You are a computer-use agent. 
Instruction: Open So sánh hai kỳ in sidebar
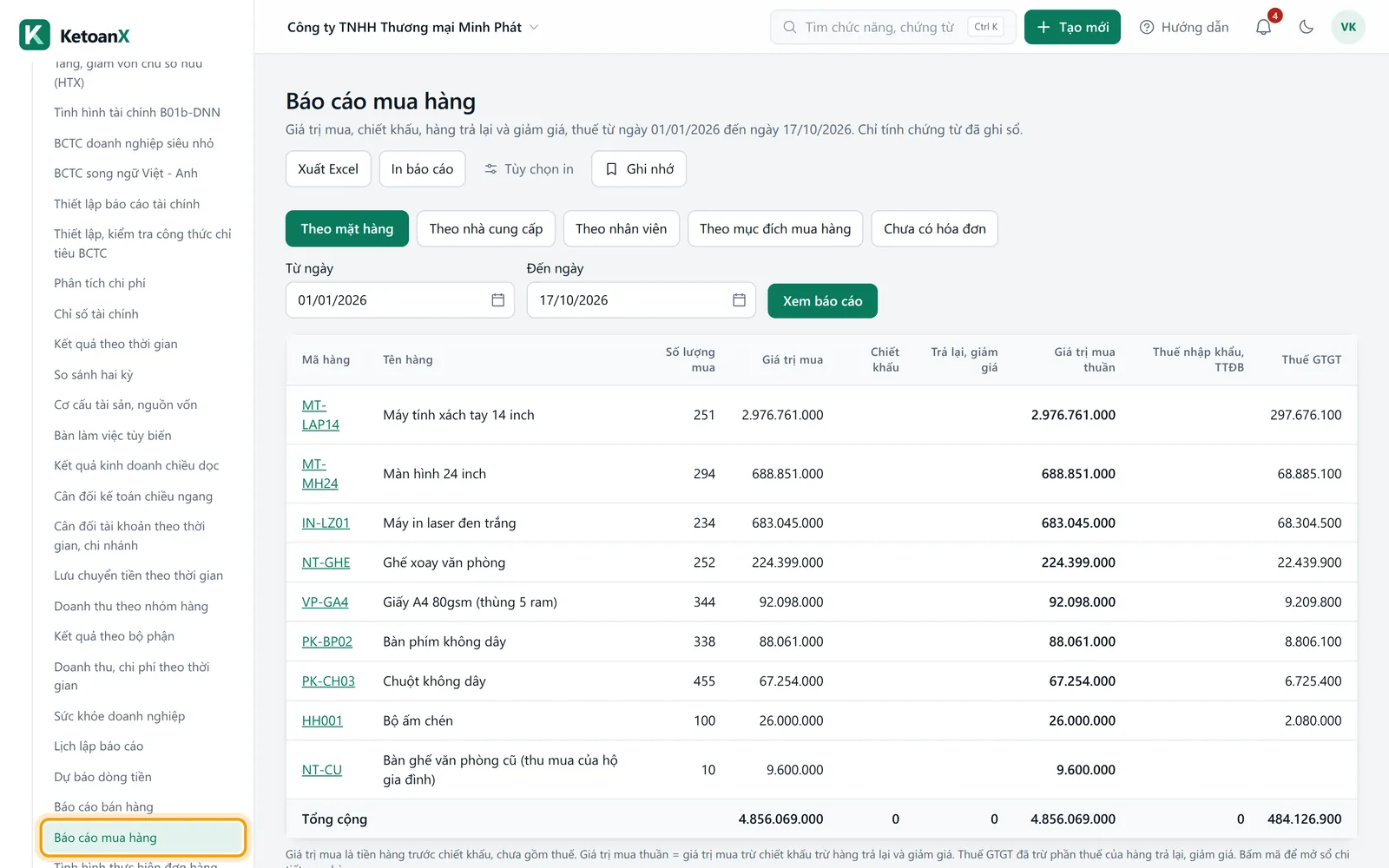coord(94,374)
